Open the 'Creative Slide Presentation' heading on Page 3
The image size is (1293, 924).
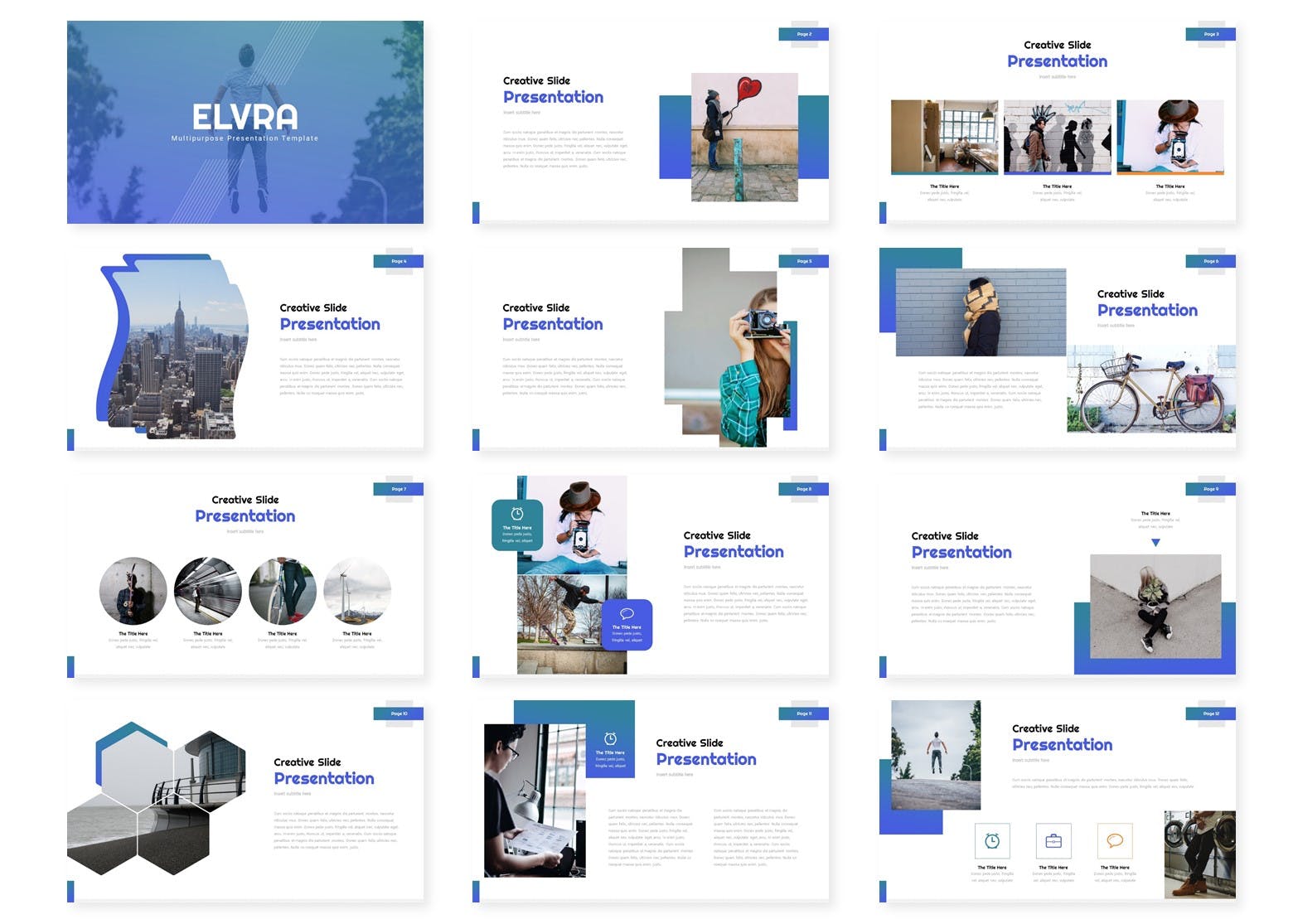(1057, 53)
